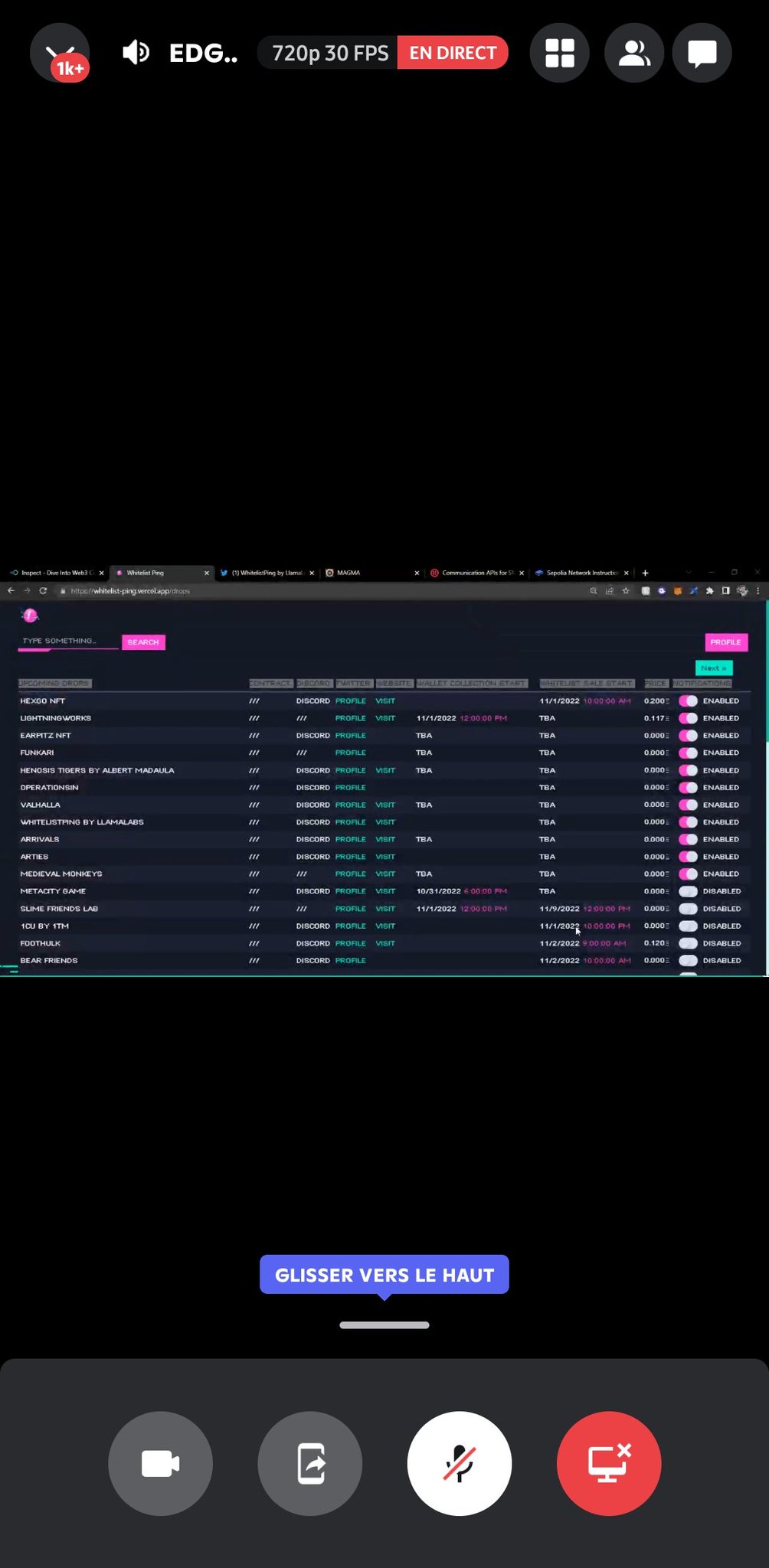Screen dimensions: 769x1568
Task: Open Twitter PROFILE link for FUNKARI
Action: tap(350, 753)
